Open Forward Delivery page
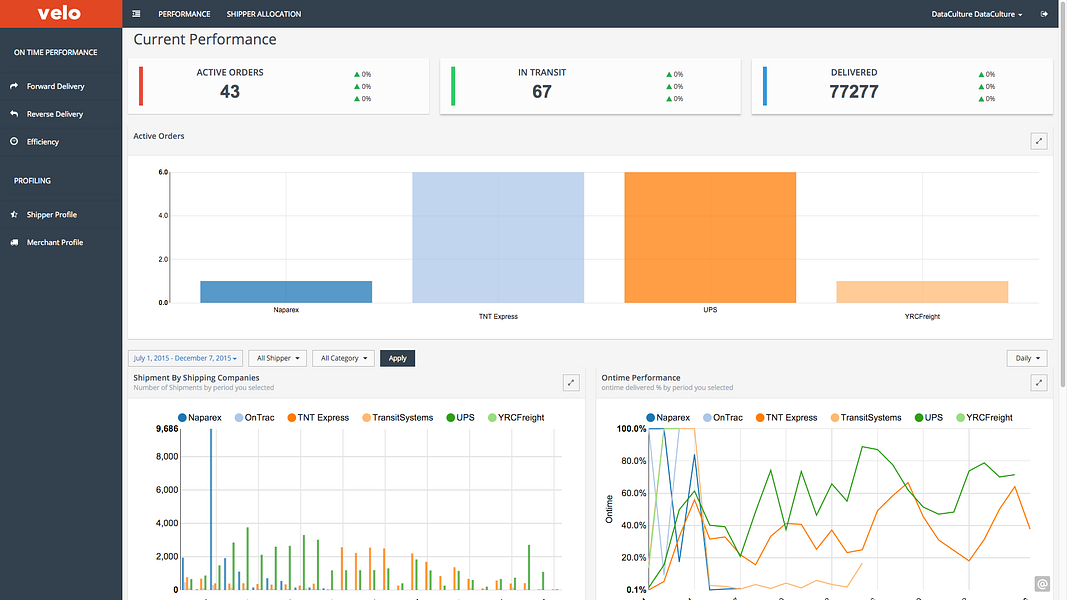This screenshot has width=1067, height=600. 56,86
